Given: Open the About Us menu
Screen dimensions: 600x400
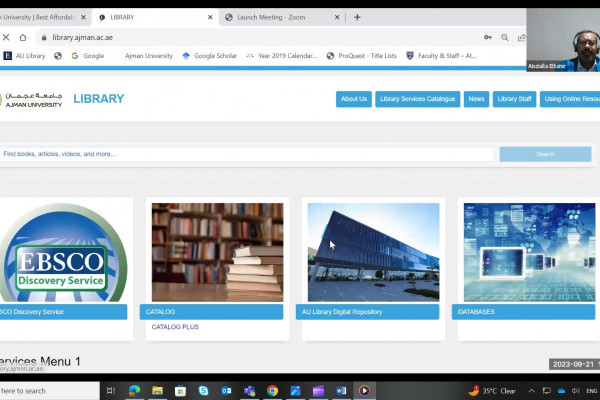Looking at the screenshot, I should coord(354,99).
